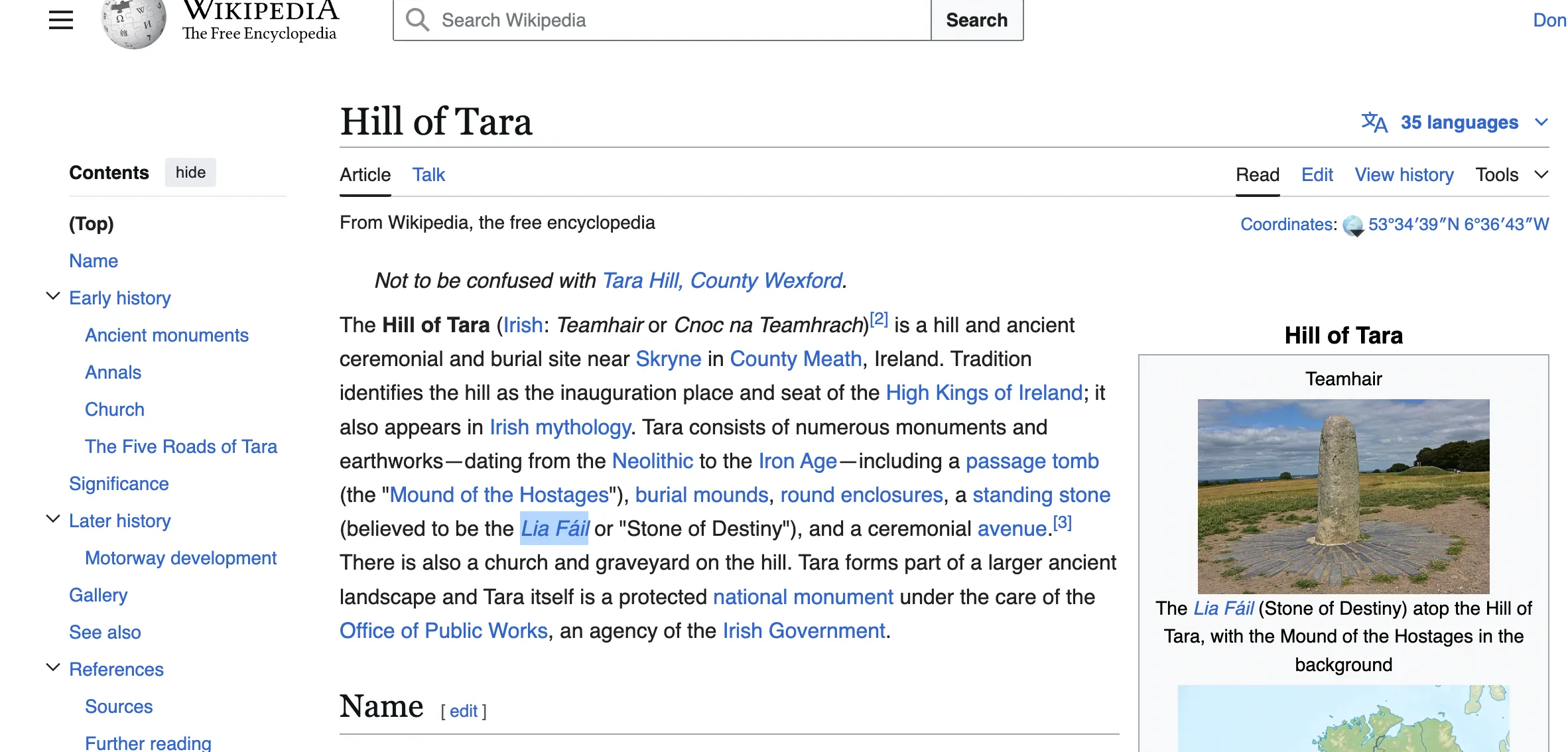
Task: Open the Lia Fáil stone photo
Action: click(x=1343, y=496)
